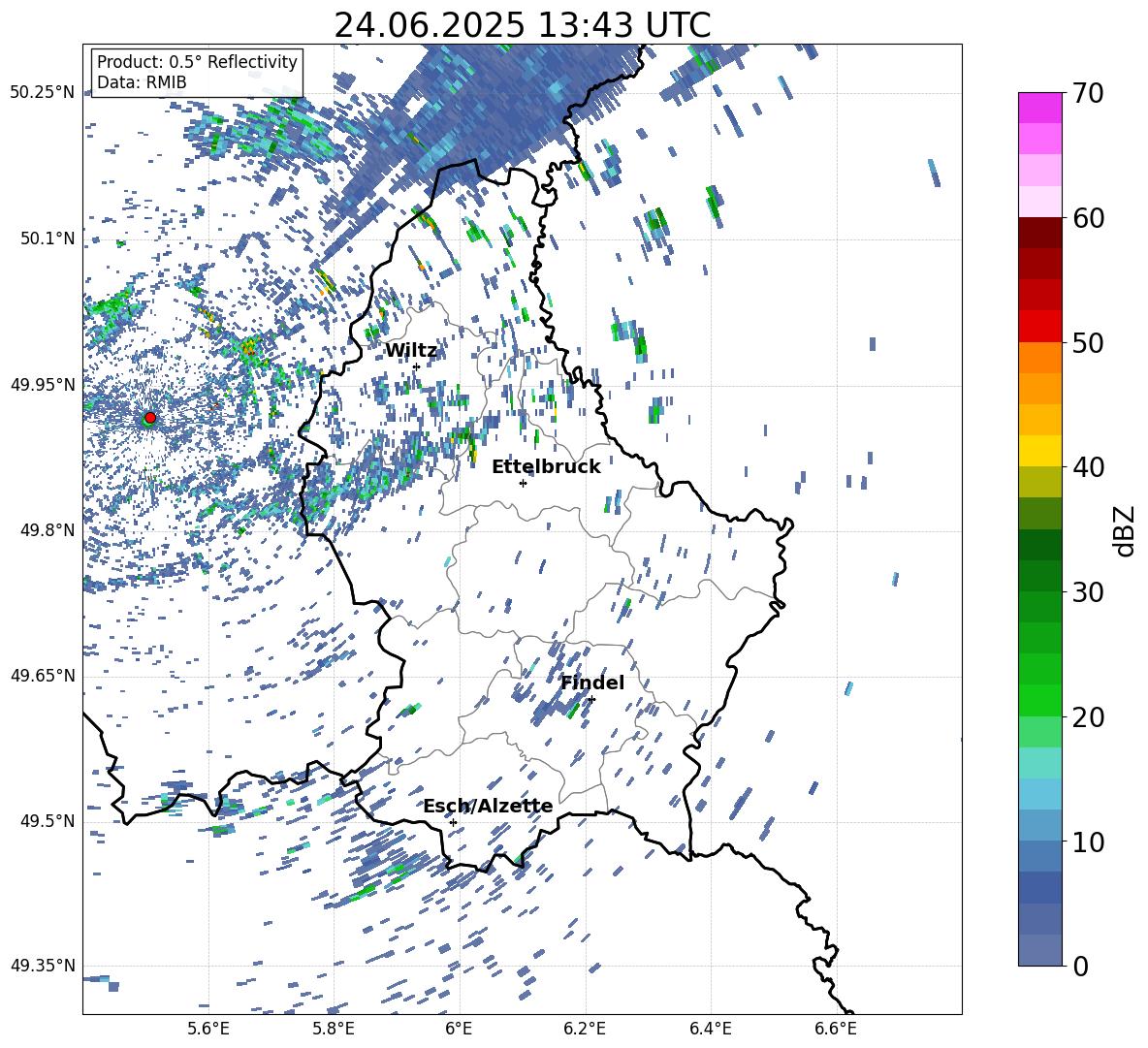Click the Wiltz city label
The width and height of the screenshot is (1148, 1048).
(411, 351)
